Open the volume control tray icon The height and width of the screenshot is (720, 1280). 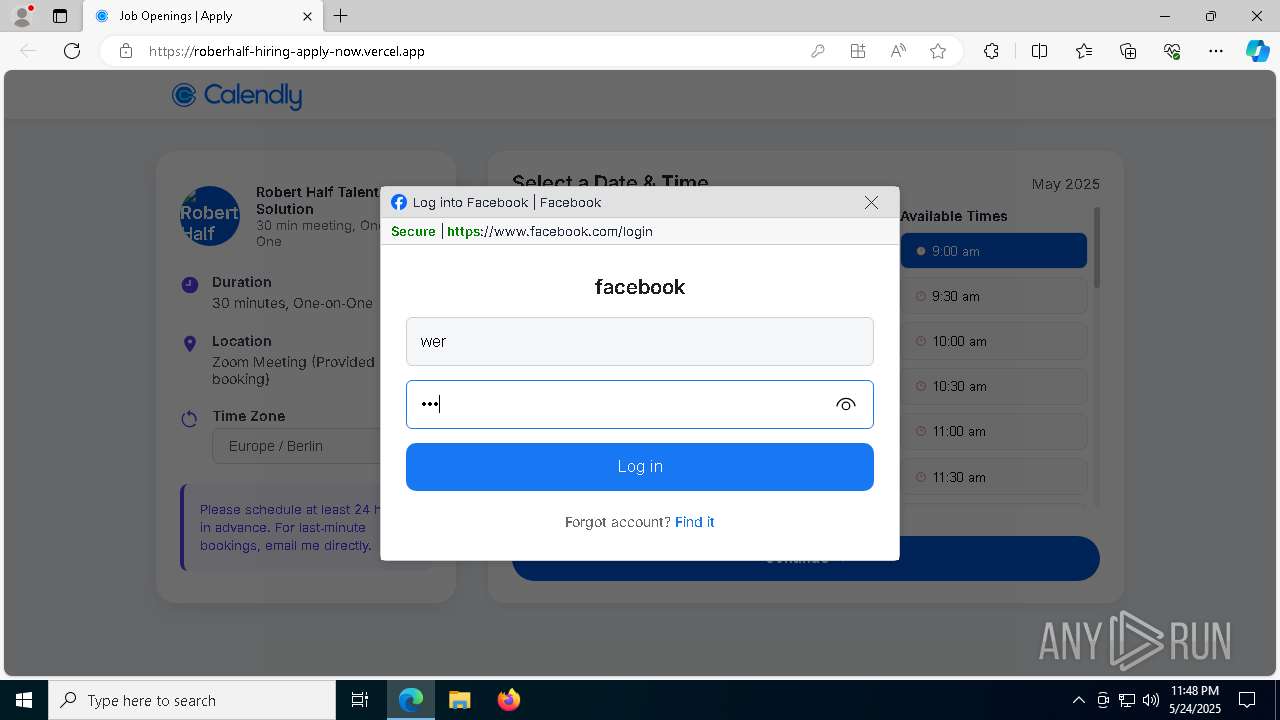(x=1150, y=700)
